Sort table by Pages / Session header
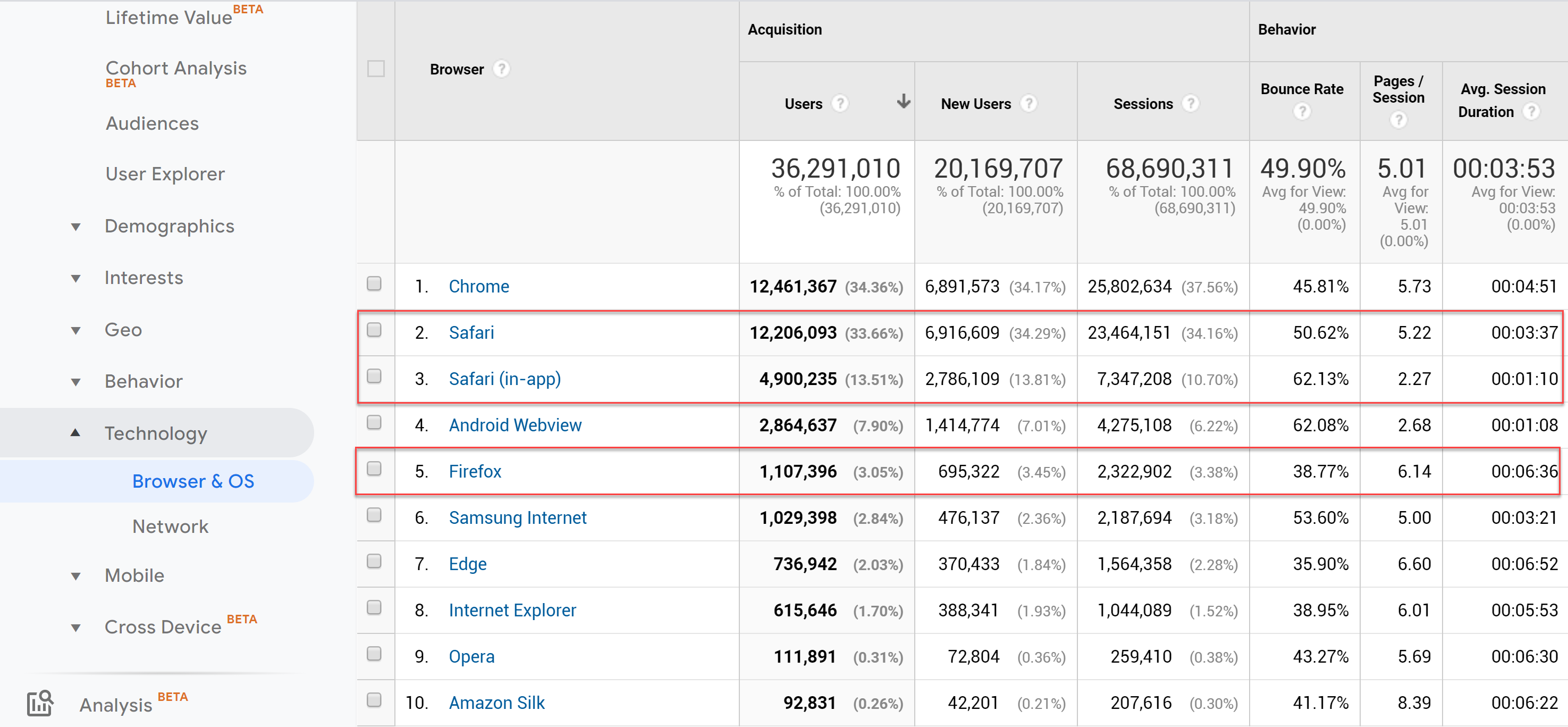This screenshot has height=727, width=1568. click(1398, 89)
